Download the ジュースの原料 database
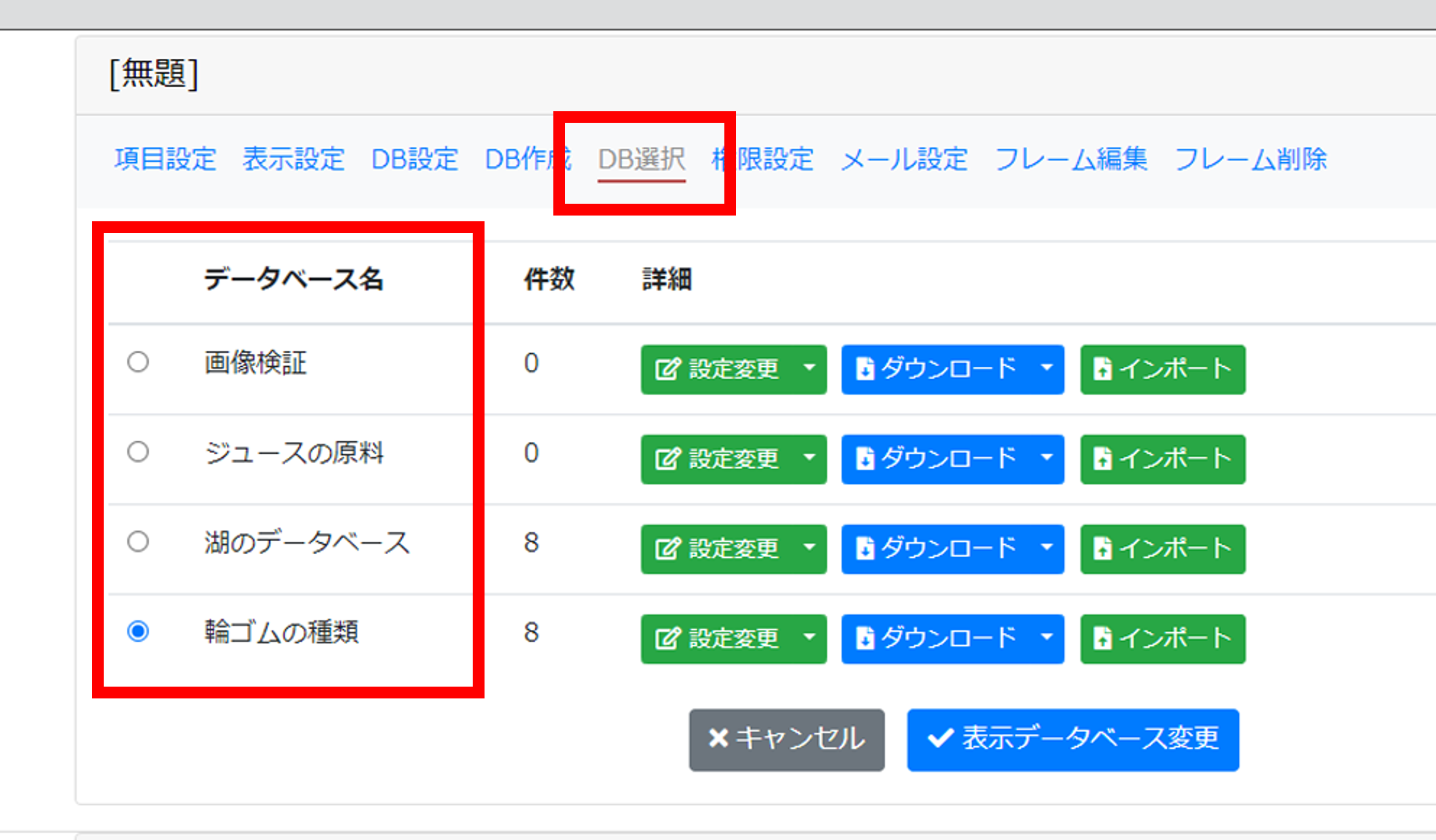This screenshot has width=1436, height=840. point(936,459)
